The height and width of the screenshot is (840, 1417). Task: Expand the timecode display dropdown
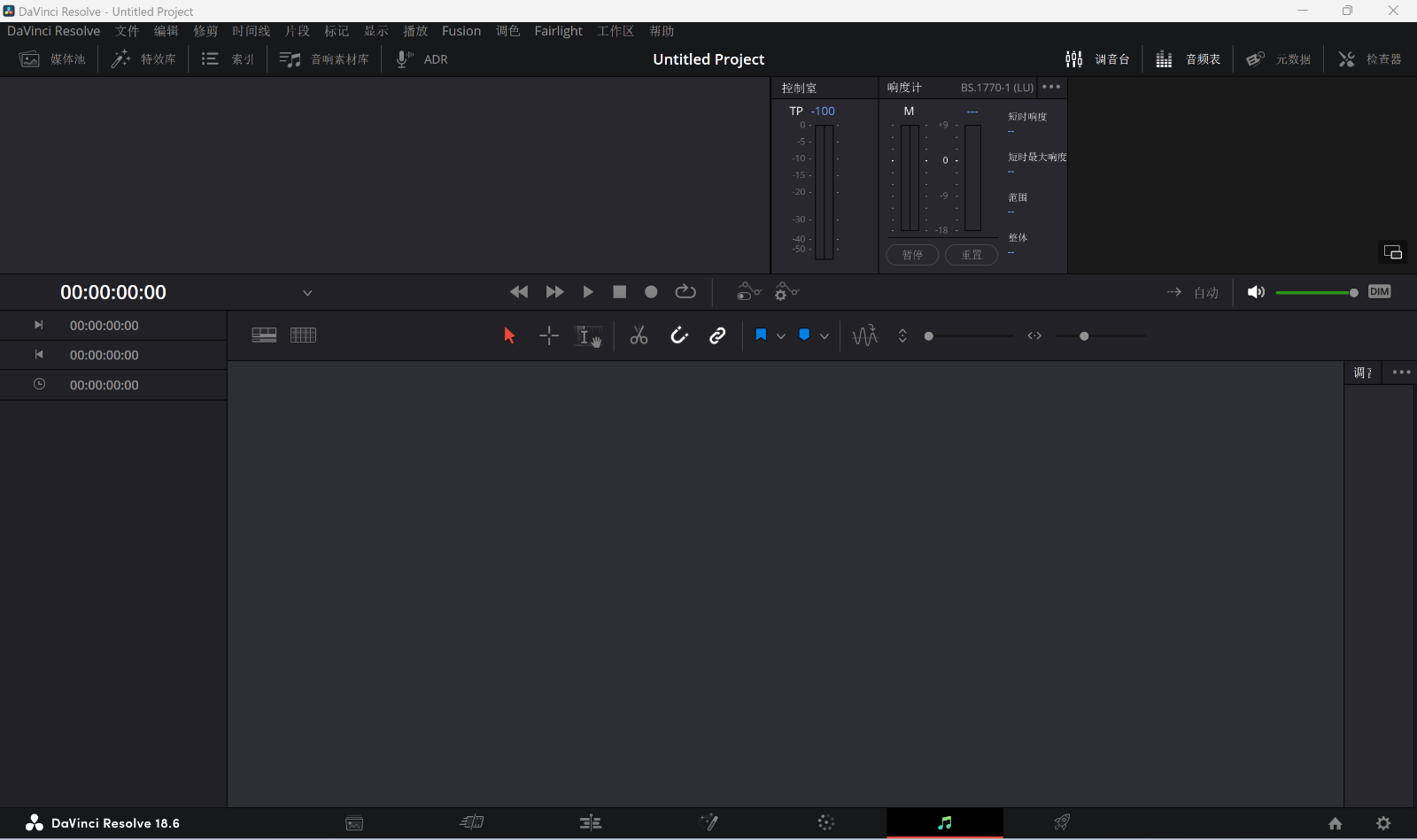click(x=307, y=293)
